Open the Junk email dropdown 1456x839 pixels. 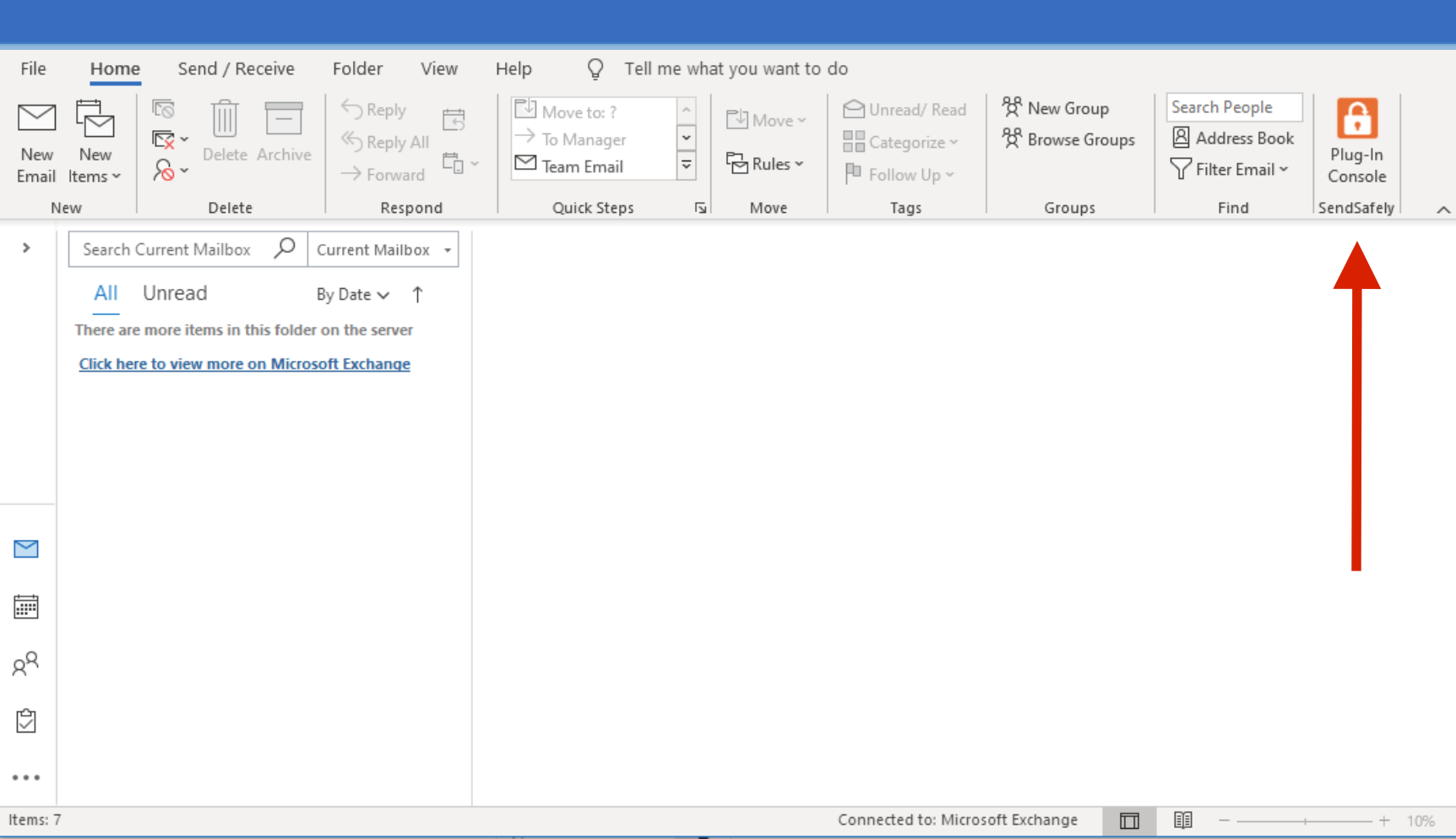[x=169, y=171]
